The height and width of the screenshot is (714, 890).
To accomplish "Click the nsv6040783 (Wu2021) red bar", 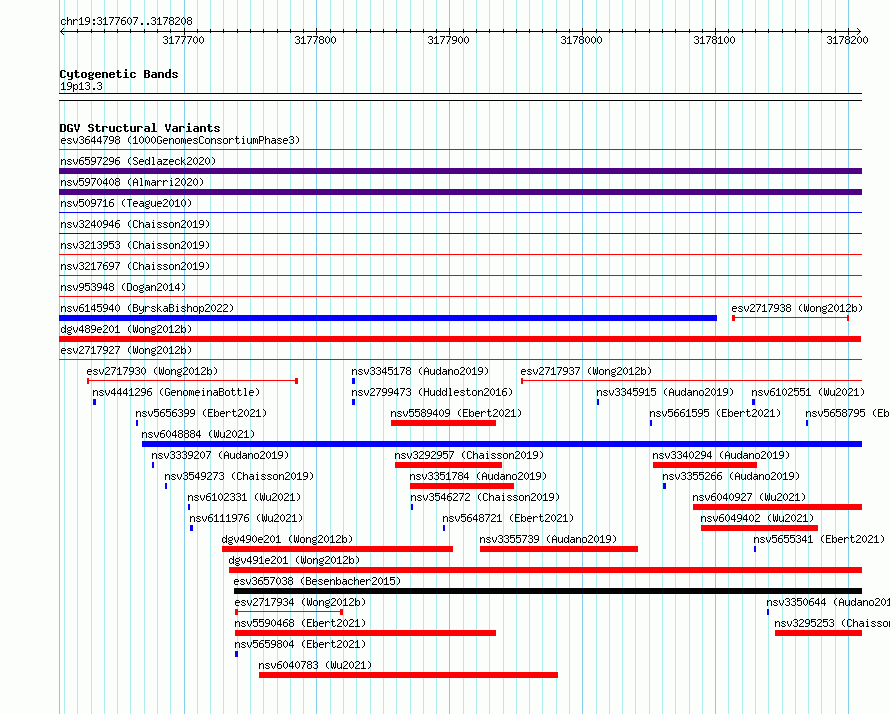I will 408,675.
